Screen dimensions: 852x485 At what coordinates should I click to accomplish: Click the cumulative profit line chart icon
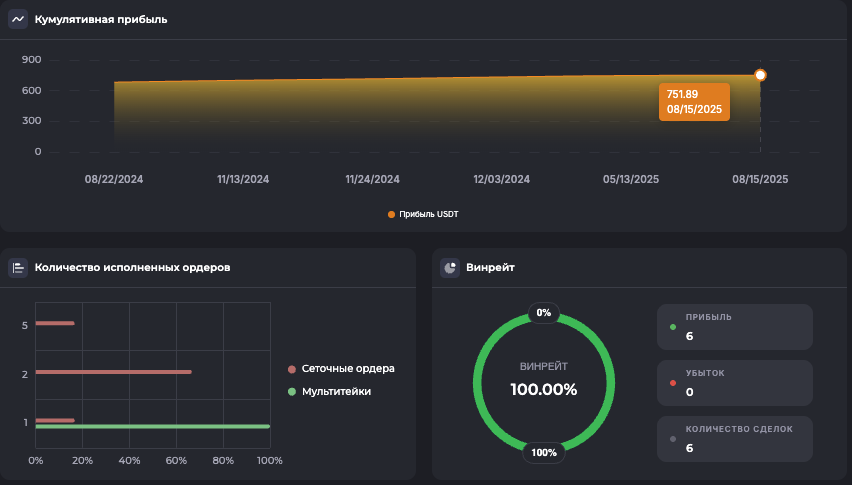point(18,19)
